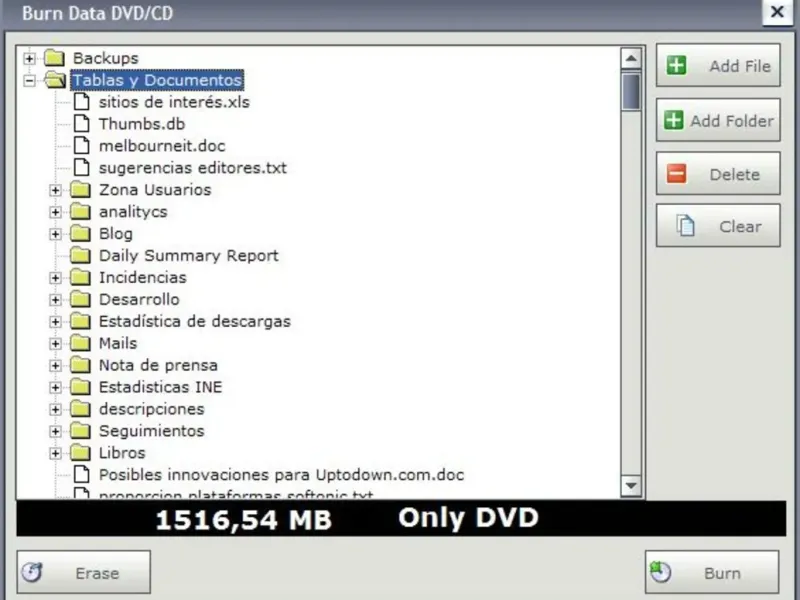
Task: Click the vertical scrollbar thumb
Action: click(631, 91)
